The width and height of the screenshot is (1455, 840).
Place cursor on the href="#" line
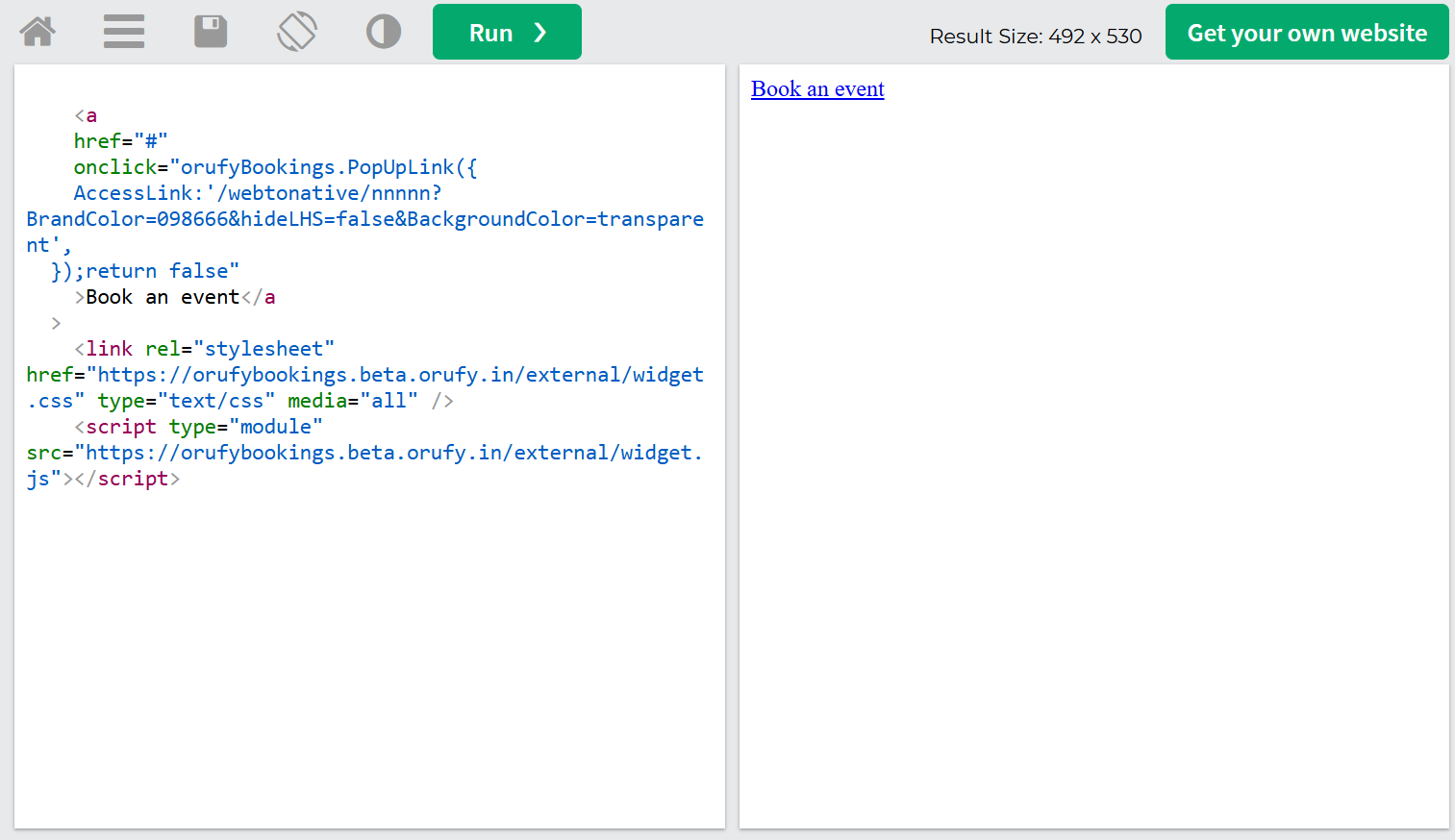[120, 141]
